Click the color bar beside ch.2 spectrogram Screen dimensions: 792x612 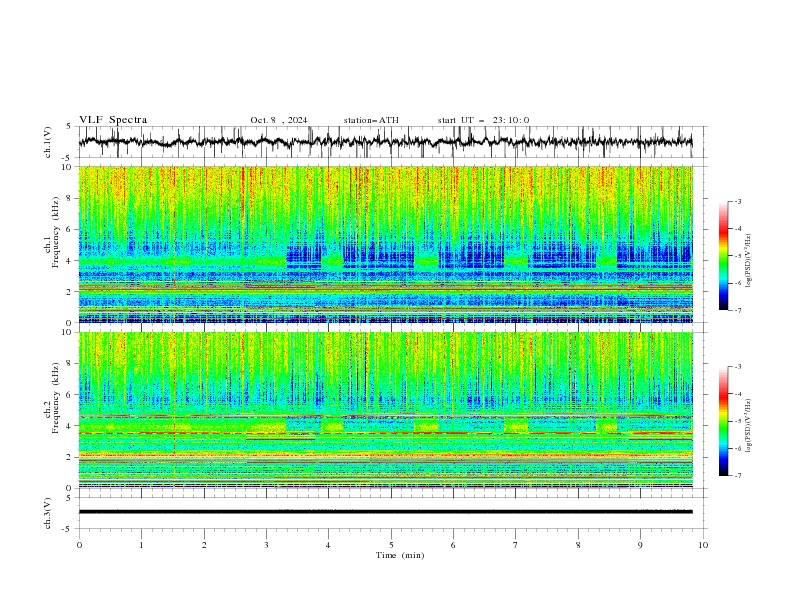click(x=723, y=421)
